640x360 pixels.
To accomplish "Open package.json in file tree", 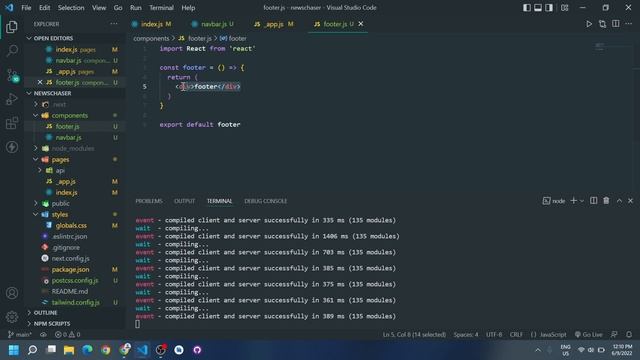I will click(x=70, y=270).
